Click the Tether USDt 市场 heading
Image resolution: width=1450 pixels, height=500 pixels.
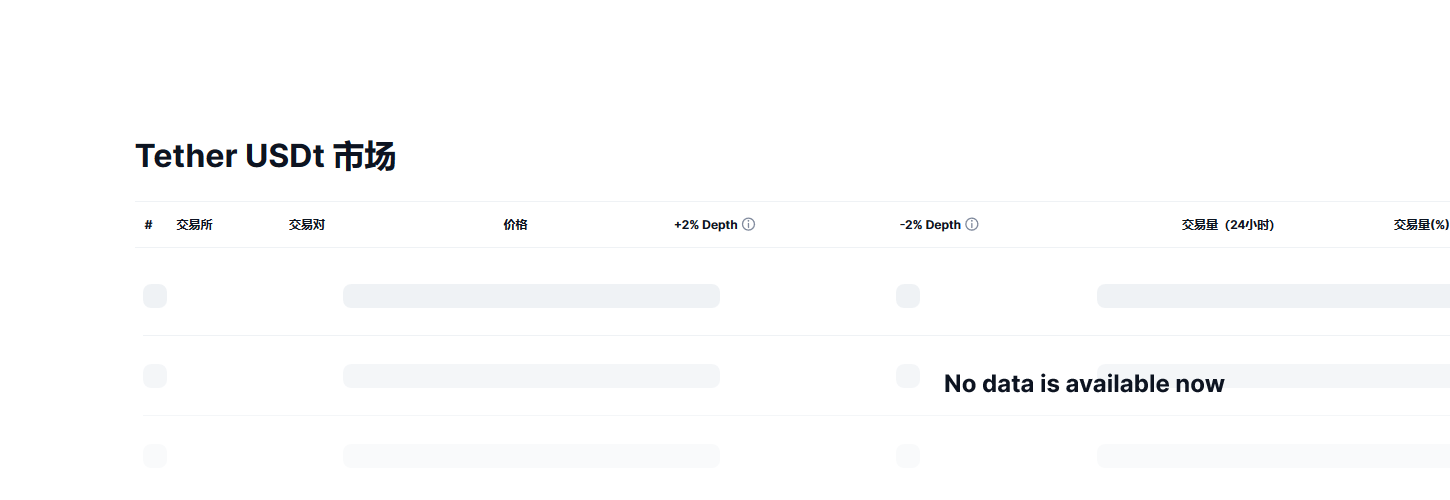265,157
